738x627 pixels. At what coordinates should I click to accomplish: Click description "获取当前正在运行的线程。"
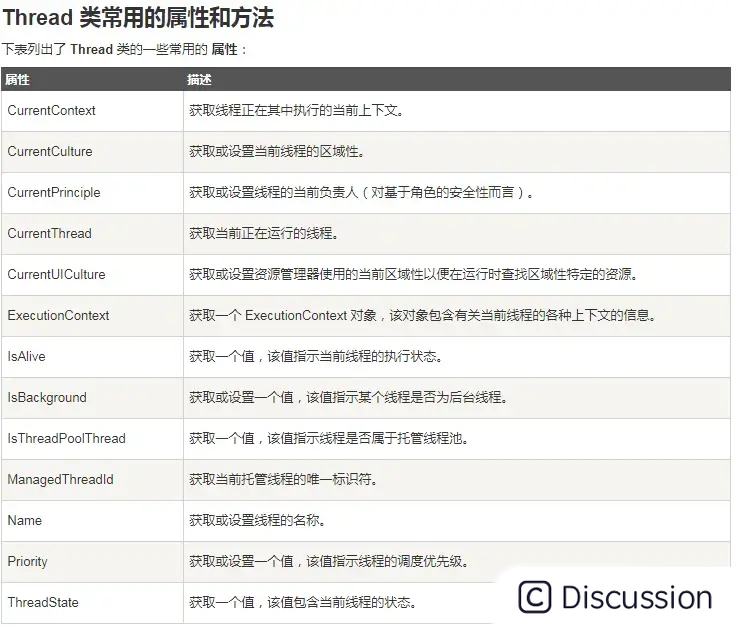[264, 233]
